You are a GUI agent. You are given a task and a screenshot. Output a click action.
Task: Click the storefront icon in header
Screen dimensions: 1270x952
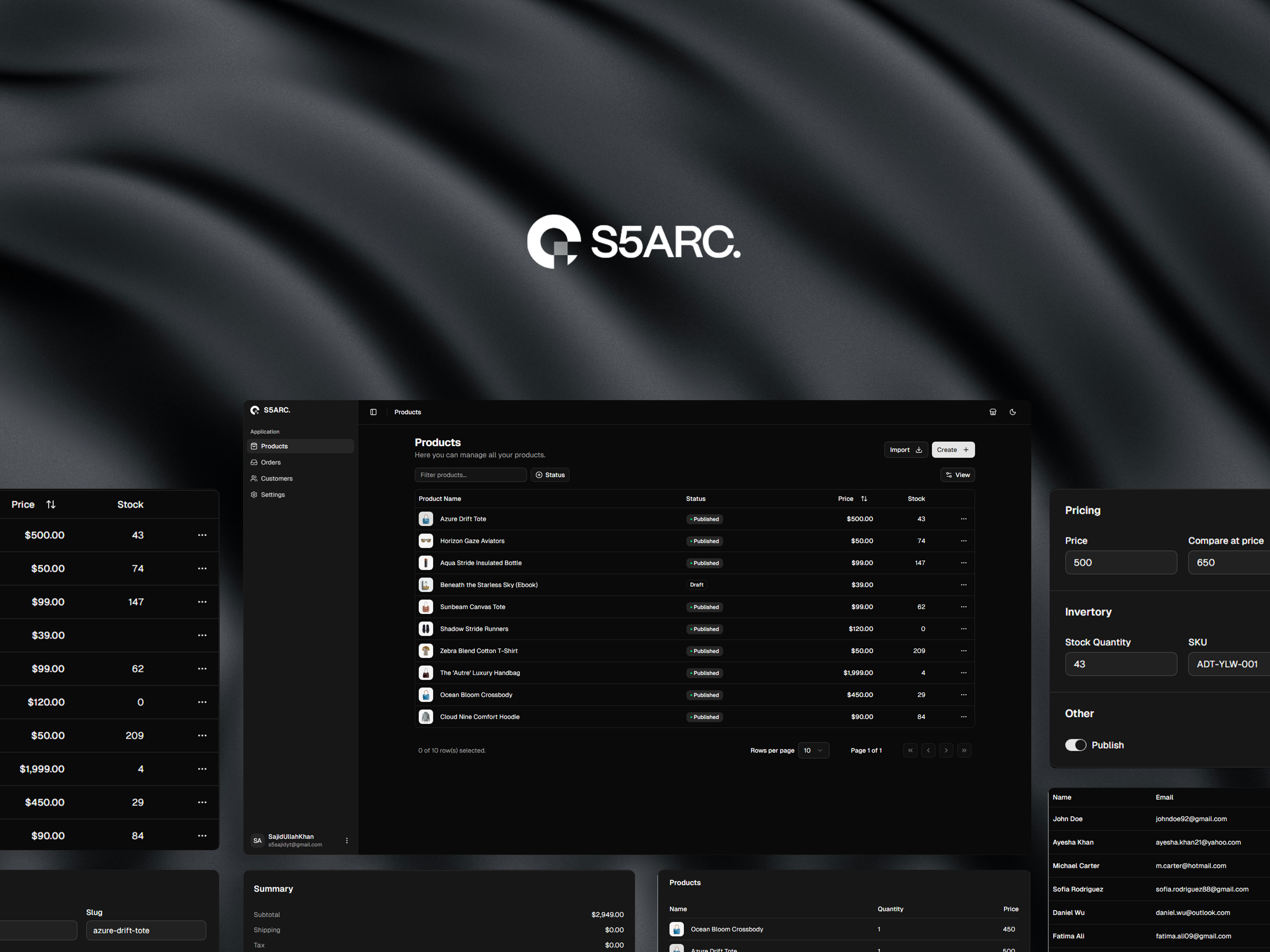pos(993,412)
